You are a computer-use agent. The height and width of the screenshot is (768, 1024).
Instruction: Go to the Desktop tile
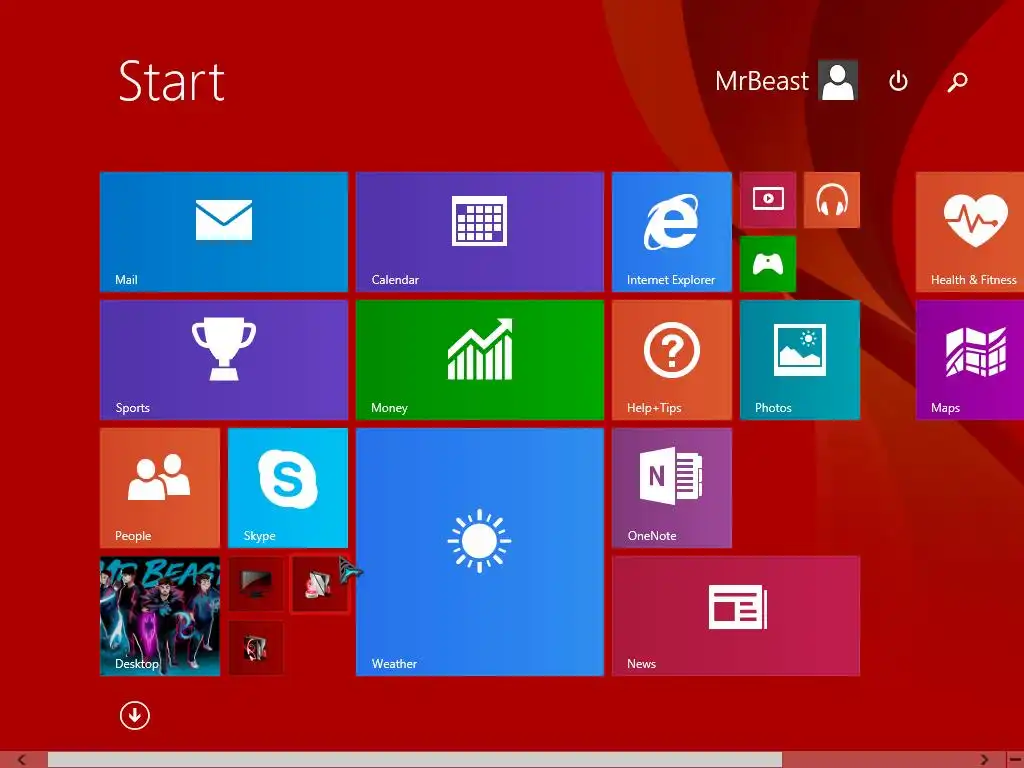pyautogui.click(x=160, y=616)
